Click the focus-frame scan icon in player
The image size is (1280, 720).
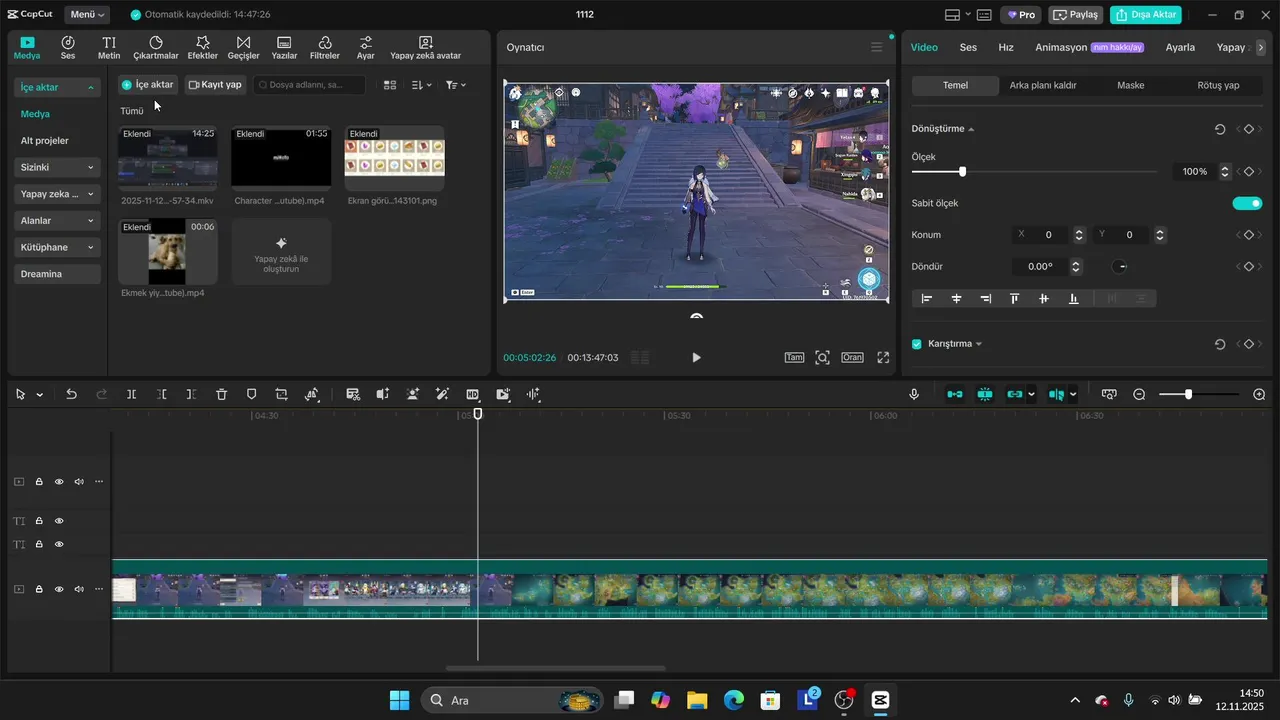point(822,357)
